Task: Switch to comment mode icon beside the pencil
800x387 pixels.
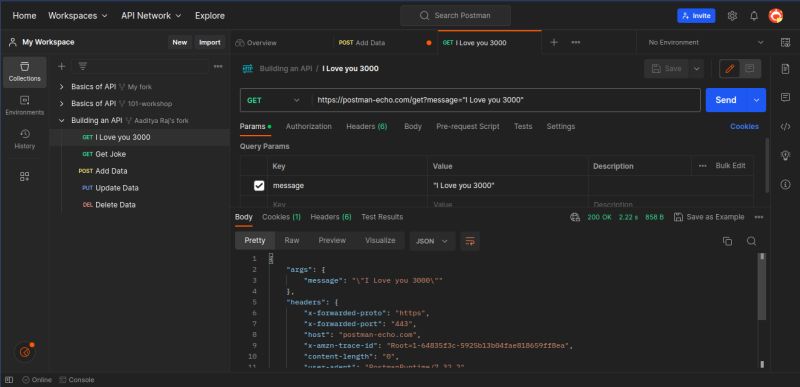Action: (749, 68)
